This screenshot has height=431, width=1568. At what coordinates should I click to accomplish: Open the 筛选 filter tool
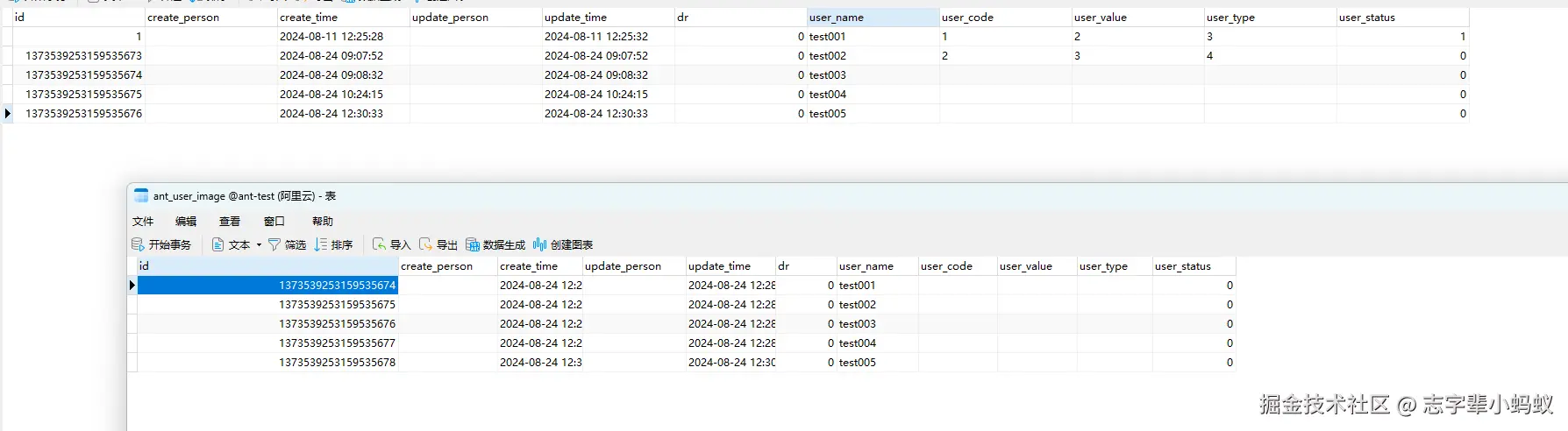click(287, 245)
